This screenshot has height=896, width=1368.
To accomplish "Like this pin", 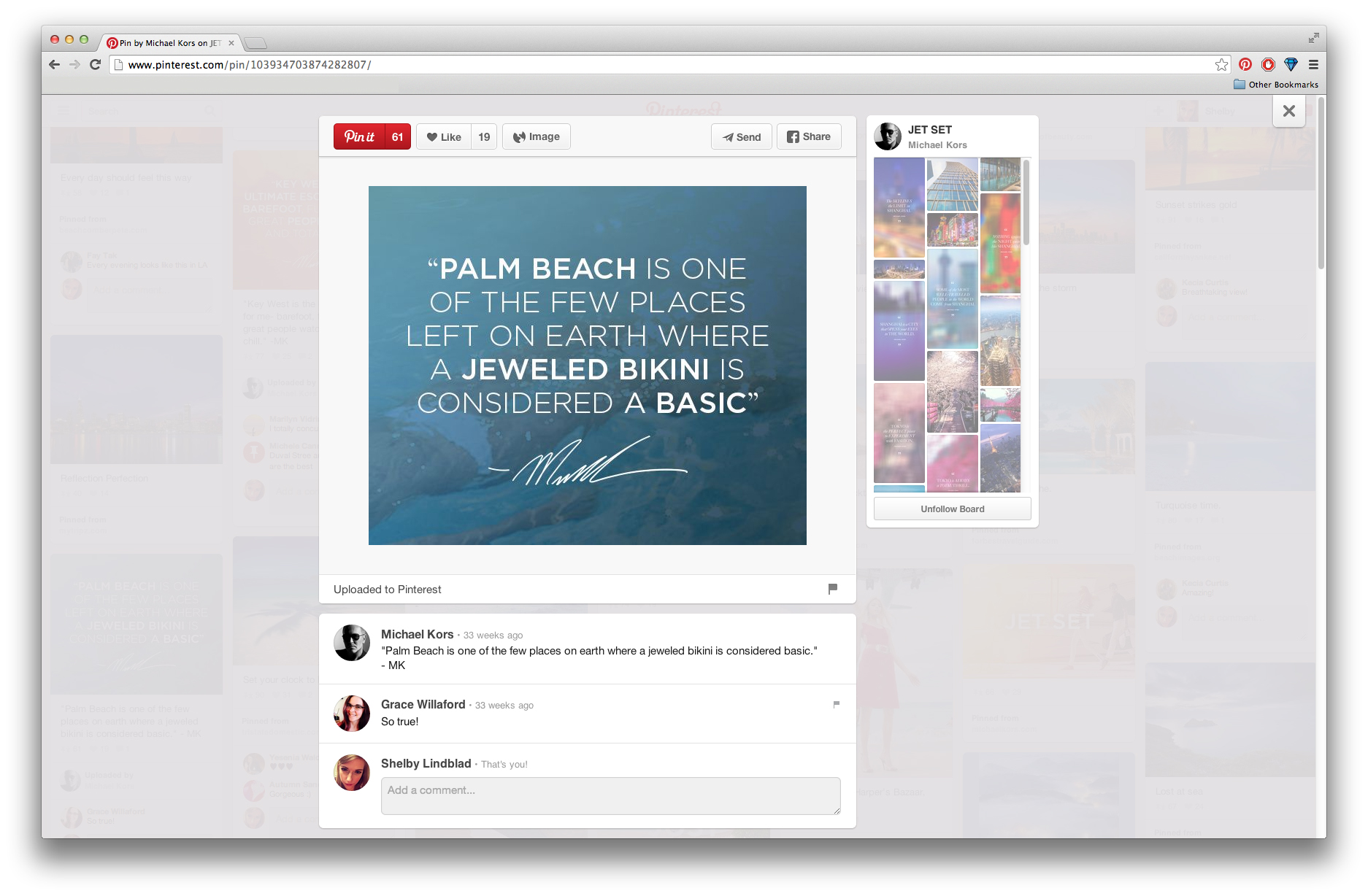I will [444, 136].
